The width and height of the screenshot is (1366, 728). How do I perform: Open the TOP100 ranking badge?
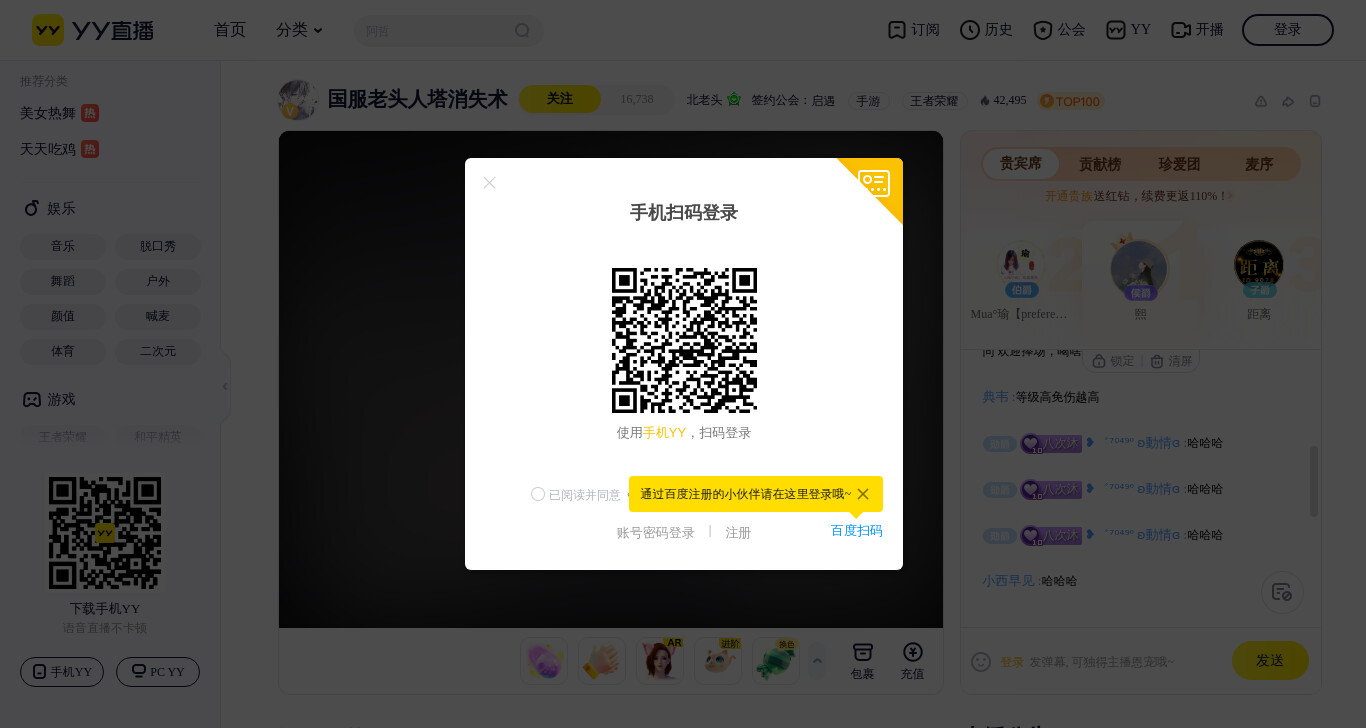pos(1070,101)
